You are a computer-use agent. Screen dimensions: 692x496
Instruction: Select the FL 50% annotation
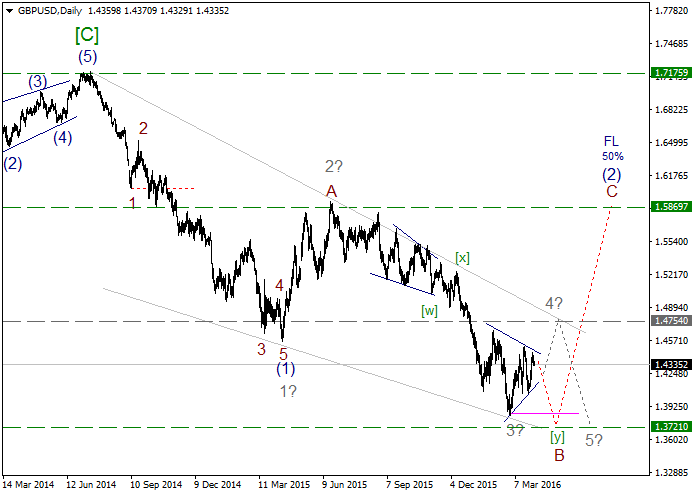click(x=612, y=148)
